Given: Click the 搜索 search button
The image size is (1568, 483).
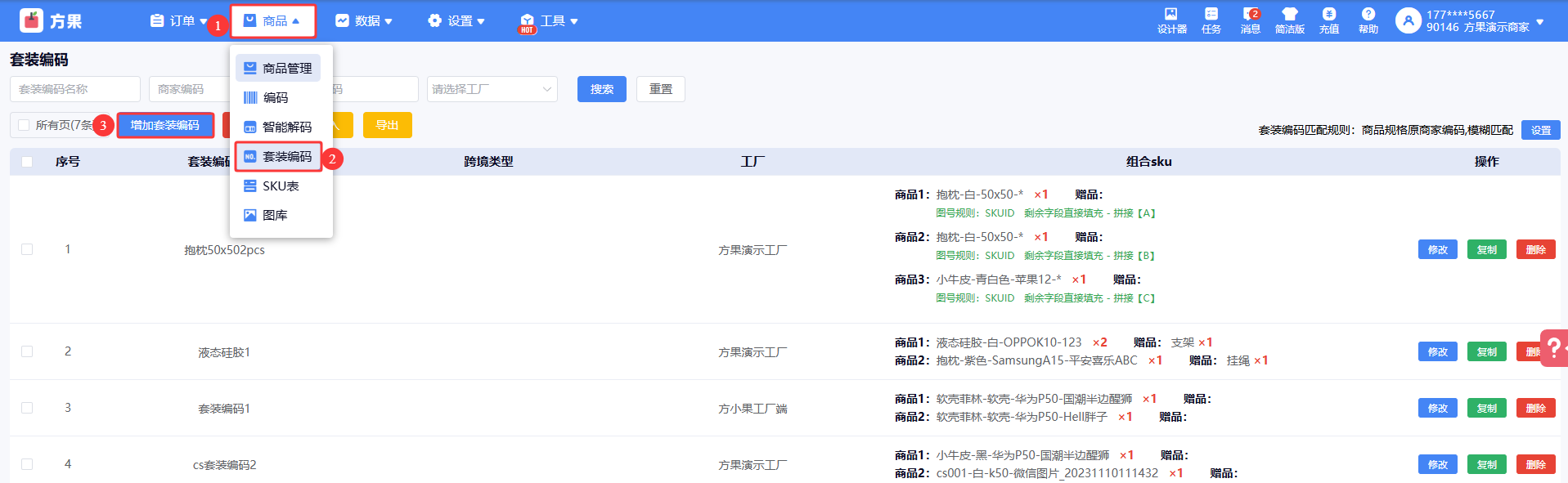Looking at the screenshot, I should 602,89.
